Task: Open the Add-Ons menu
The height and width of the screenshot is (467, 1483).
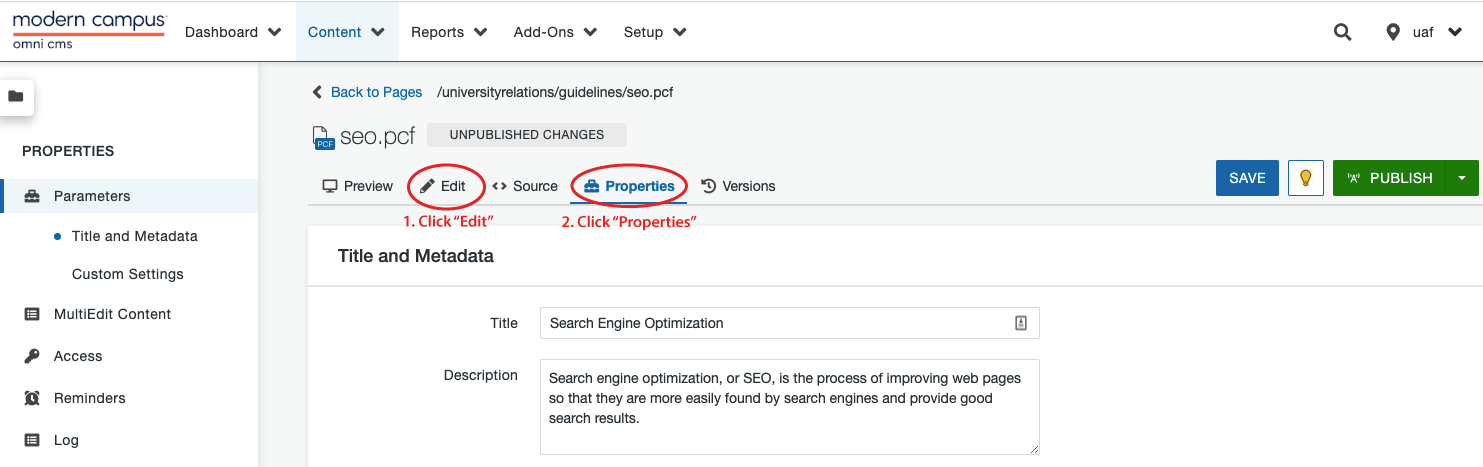Action: click(x=555, y=32)
